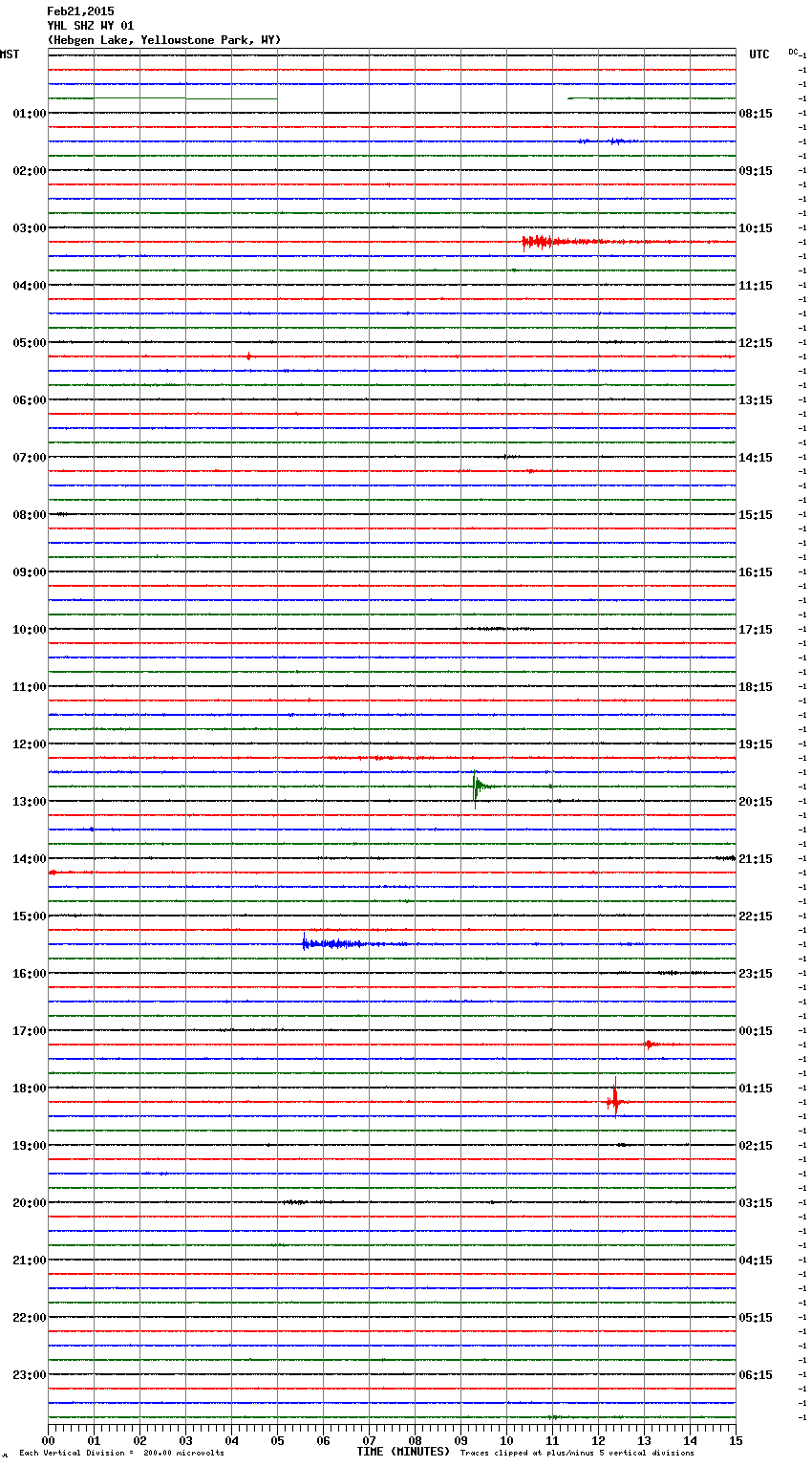Select the 01:00 MST time label
The image size is (812, 1466).
(29, 114)
